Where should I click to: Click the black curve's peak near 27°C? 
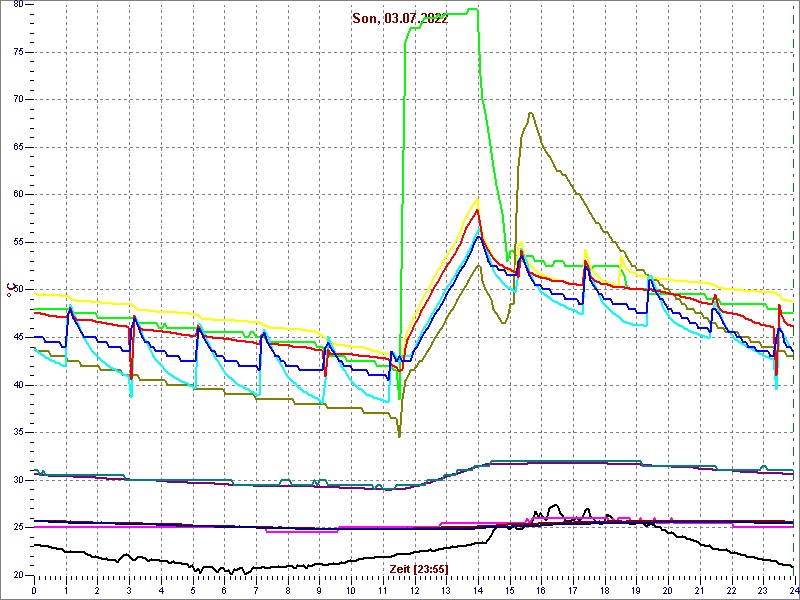pos(555,506)
